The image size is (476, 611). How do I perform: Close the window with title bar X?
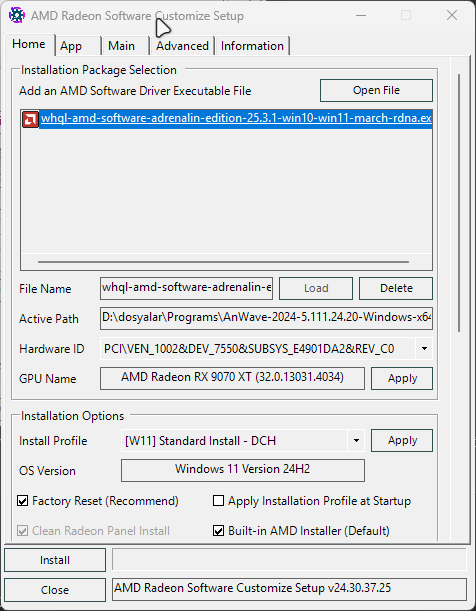point(452,16)
